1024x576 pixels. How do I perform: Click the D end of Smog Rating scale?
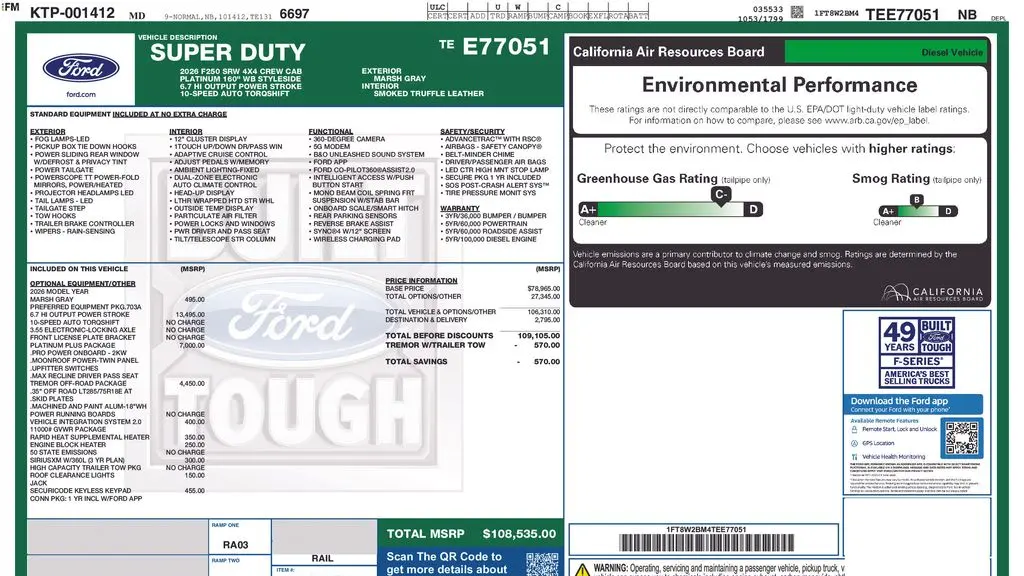click(948, 211)
